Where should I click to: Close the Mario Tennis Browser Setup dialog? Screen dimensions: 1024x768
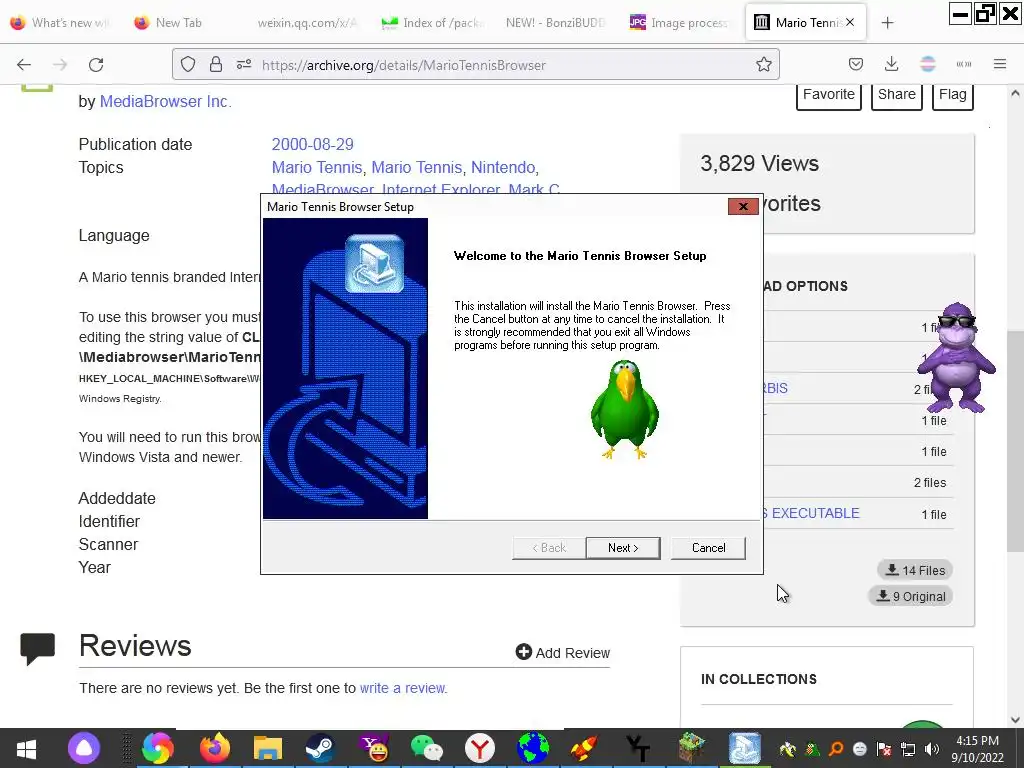[743, 206]
